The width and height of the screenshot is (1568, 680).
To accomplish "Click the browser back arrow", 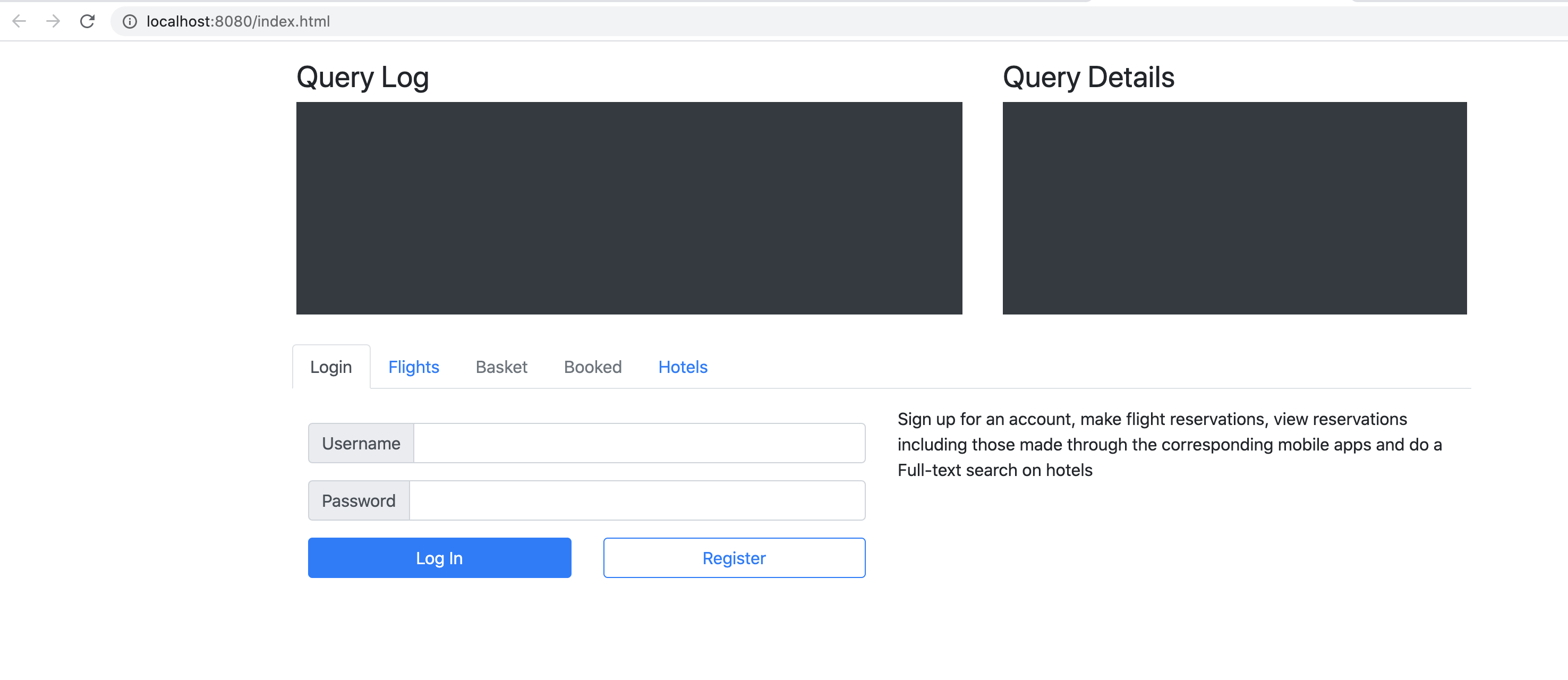I will [19, 21].
